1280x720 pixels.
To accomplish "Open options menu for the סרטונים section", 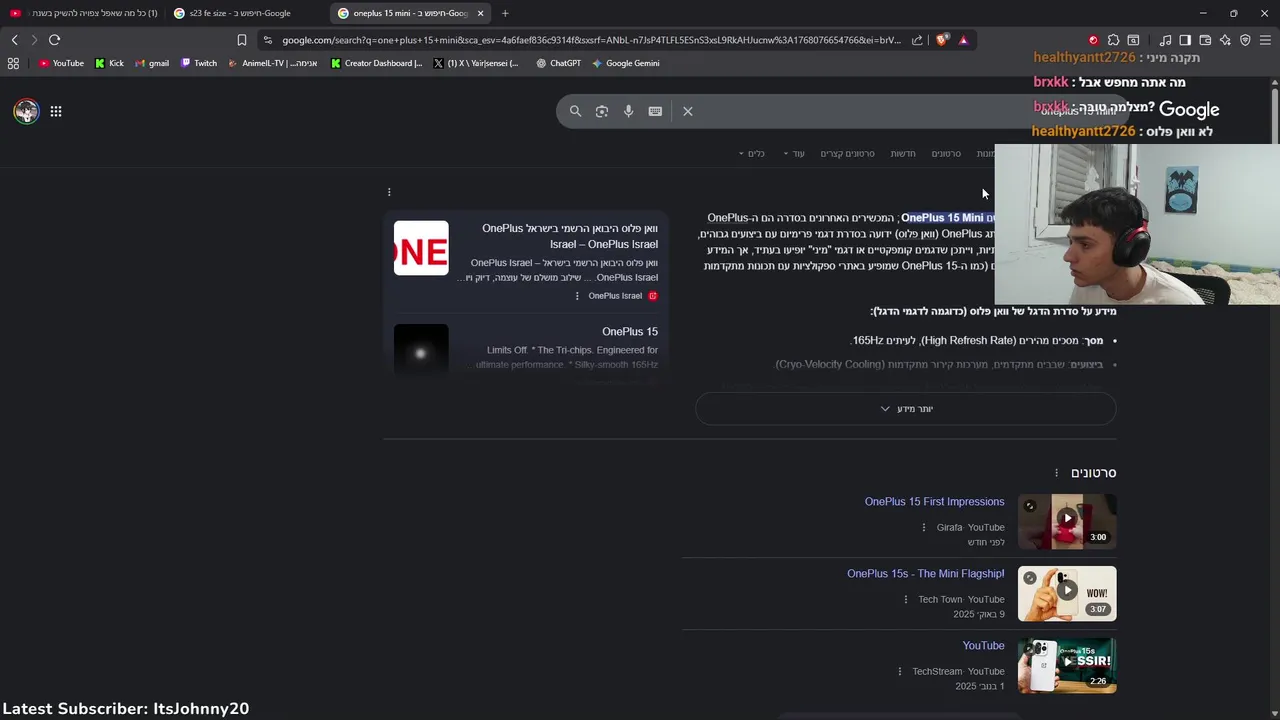I will coord(1056,473).
